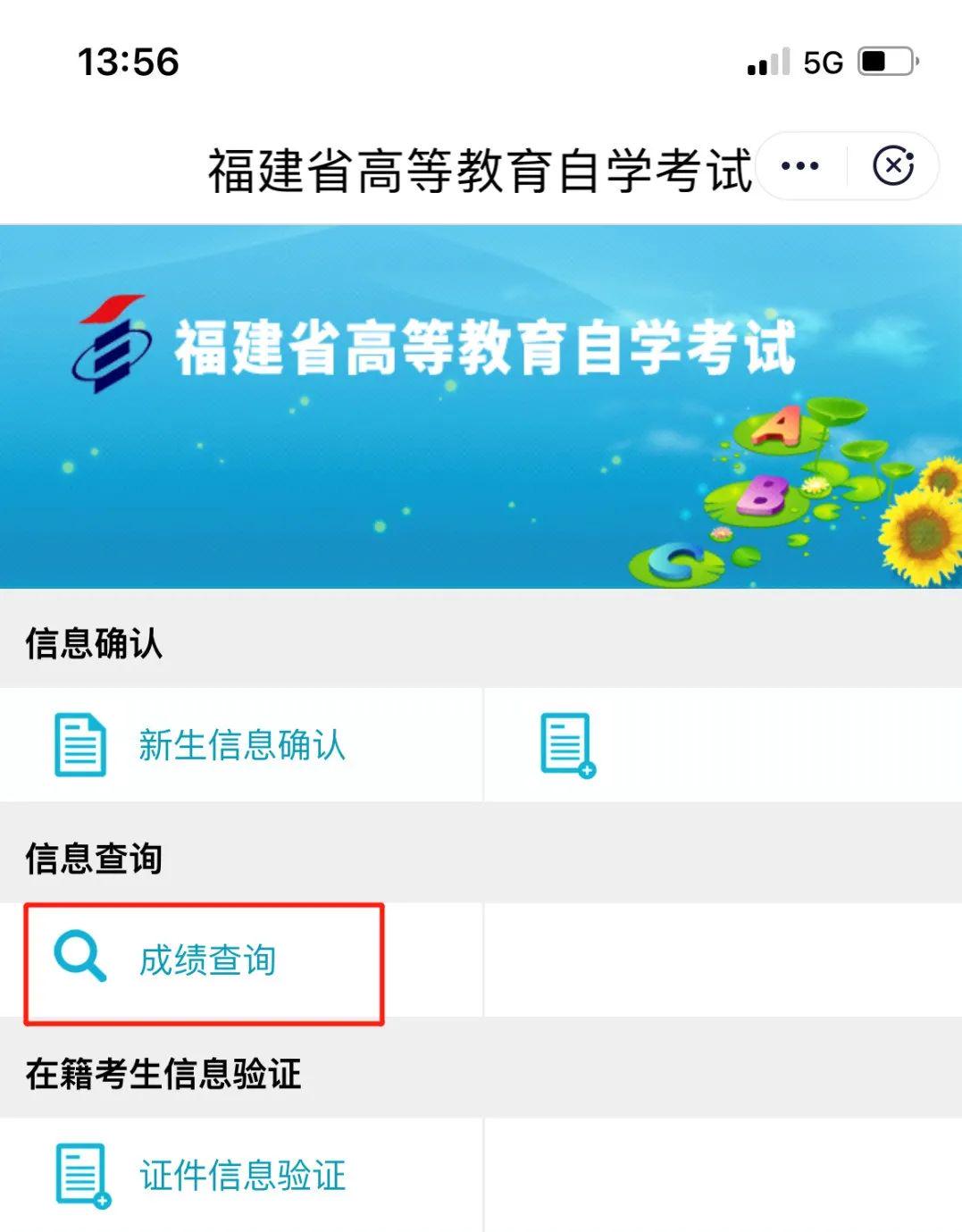Tap the white banner title text
The height and width of the screenshot is (1232, 962).
(x=485, y=346)
